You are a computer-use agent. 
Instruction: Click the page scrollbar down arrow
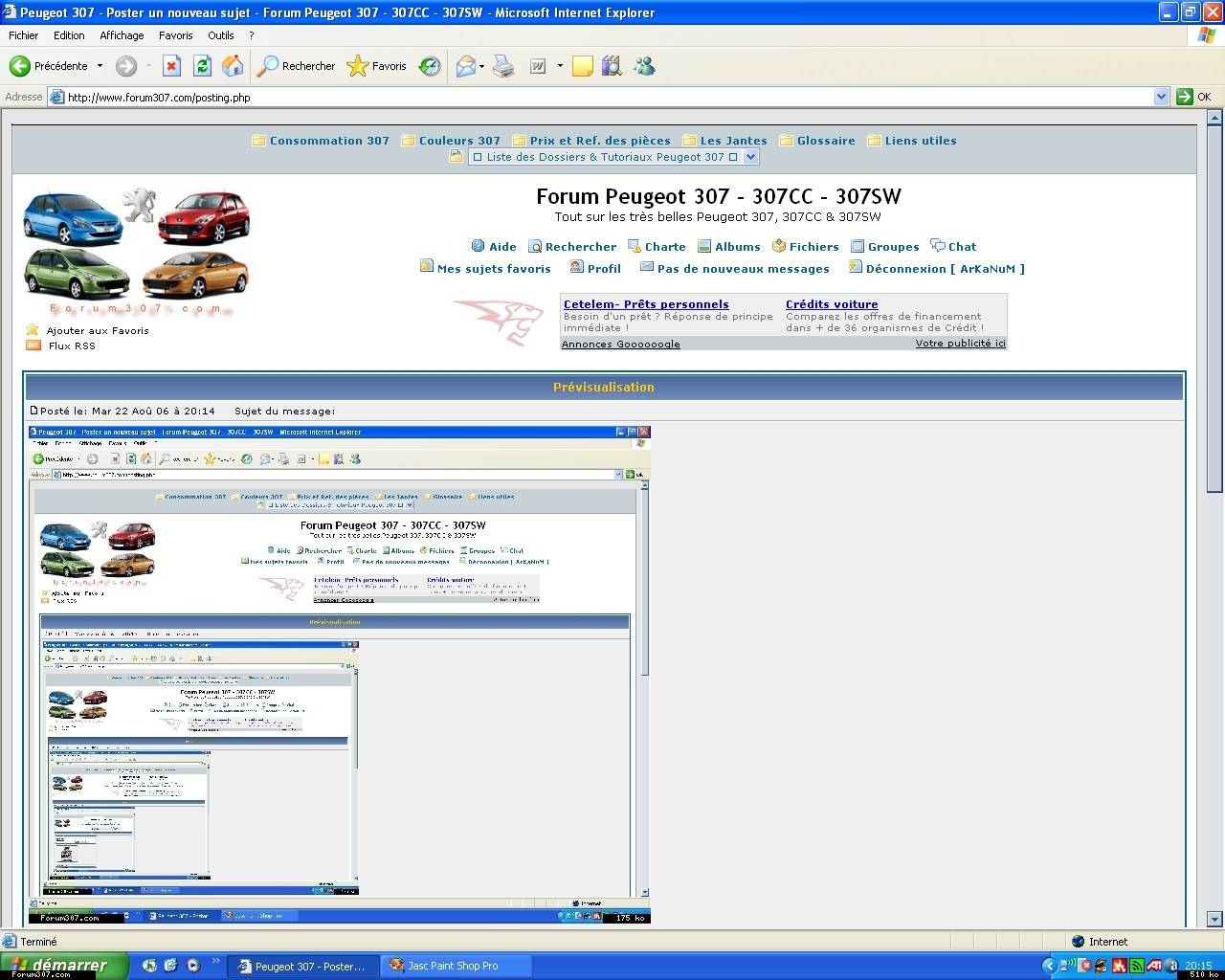[1214, 919]
